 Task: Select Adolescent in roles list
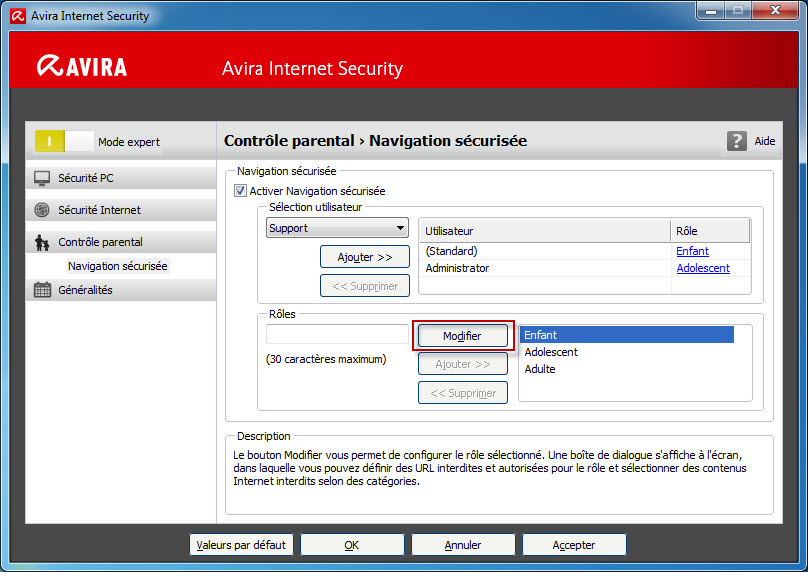(627, 352)
